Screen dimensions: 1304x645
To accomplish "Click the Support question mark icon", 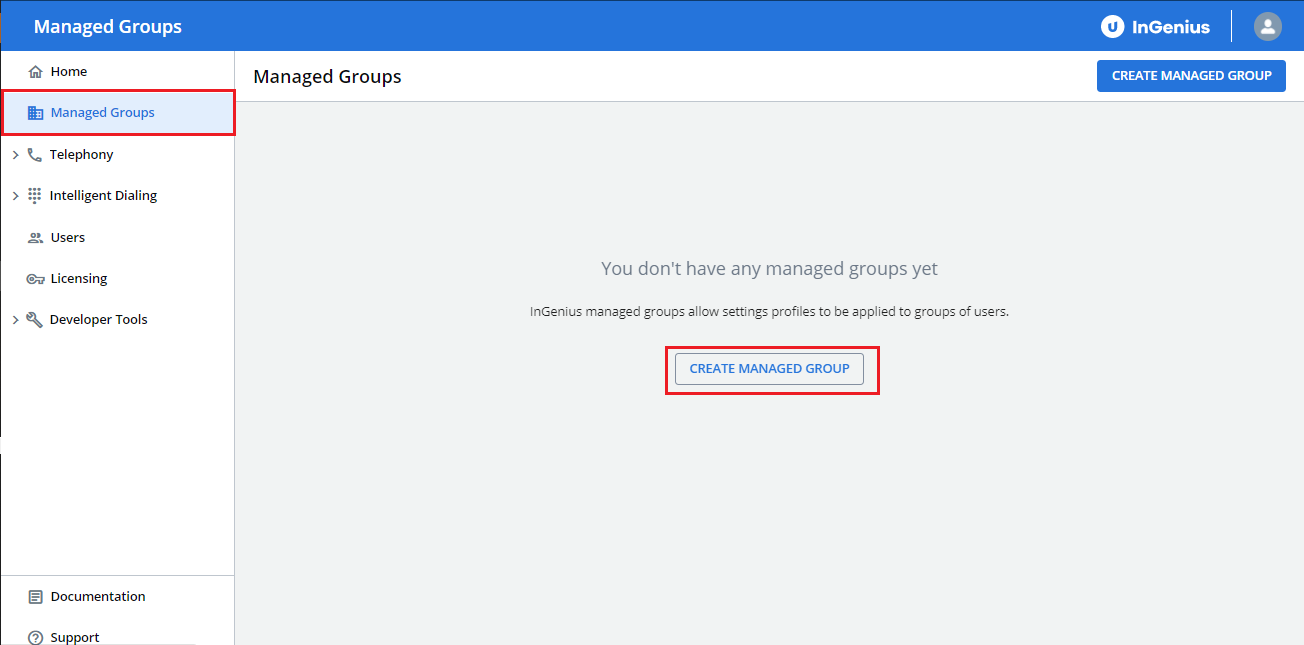I will click(36, 637).
